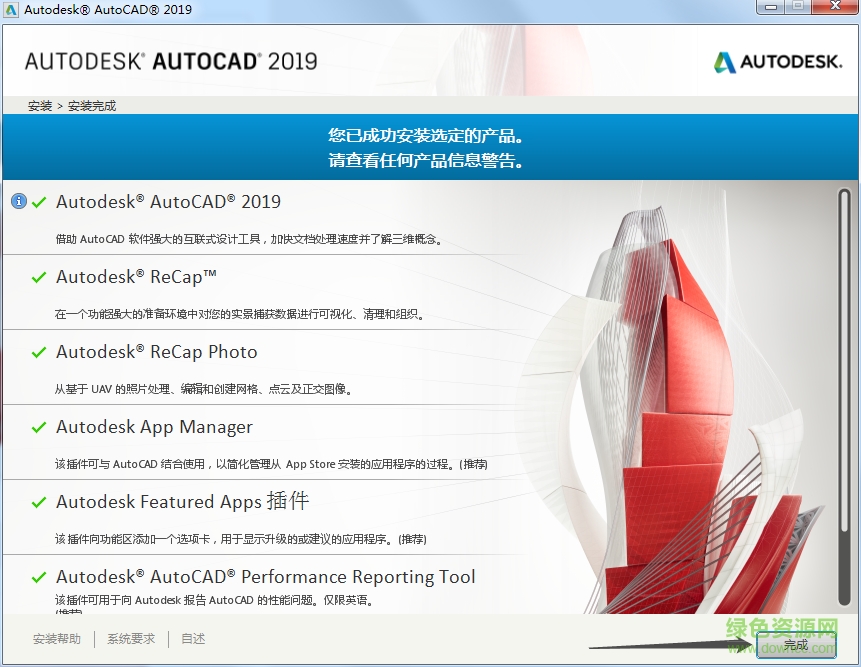Screen dimensions: 861x667
Task: Select the 安装 breadcrumb step
Action: [x=39, y=104]
